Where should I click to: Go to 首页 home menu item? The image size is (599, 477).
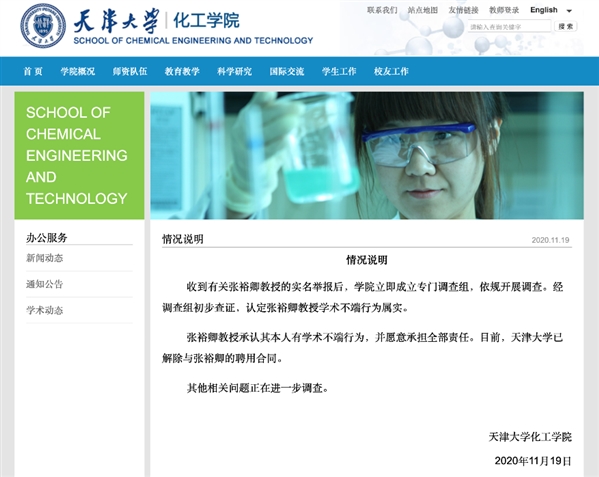33,71
